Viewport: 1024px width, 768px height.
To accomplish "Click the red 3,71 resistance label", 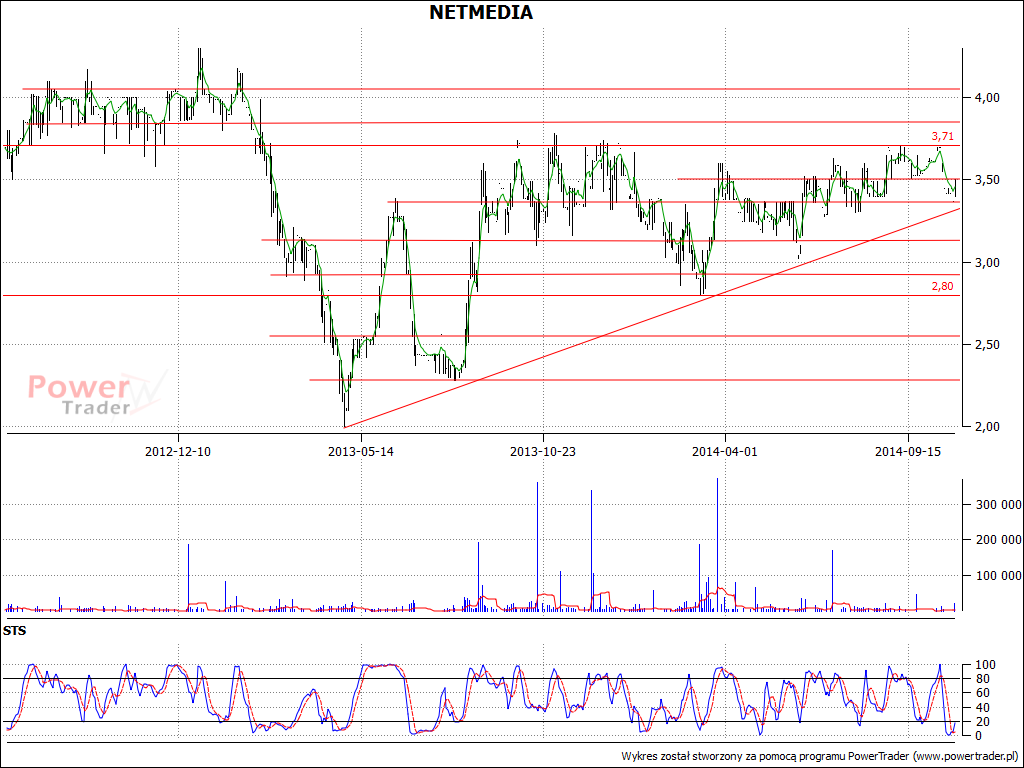I will click(x=942, y=136).
